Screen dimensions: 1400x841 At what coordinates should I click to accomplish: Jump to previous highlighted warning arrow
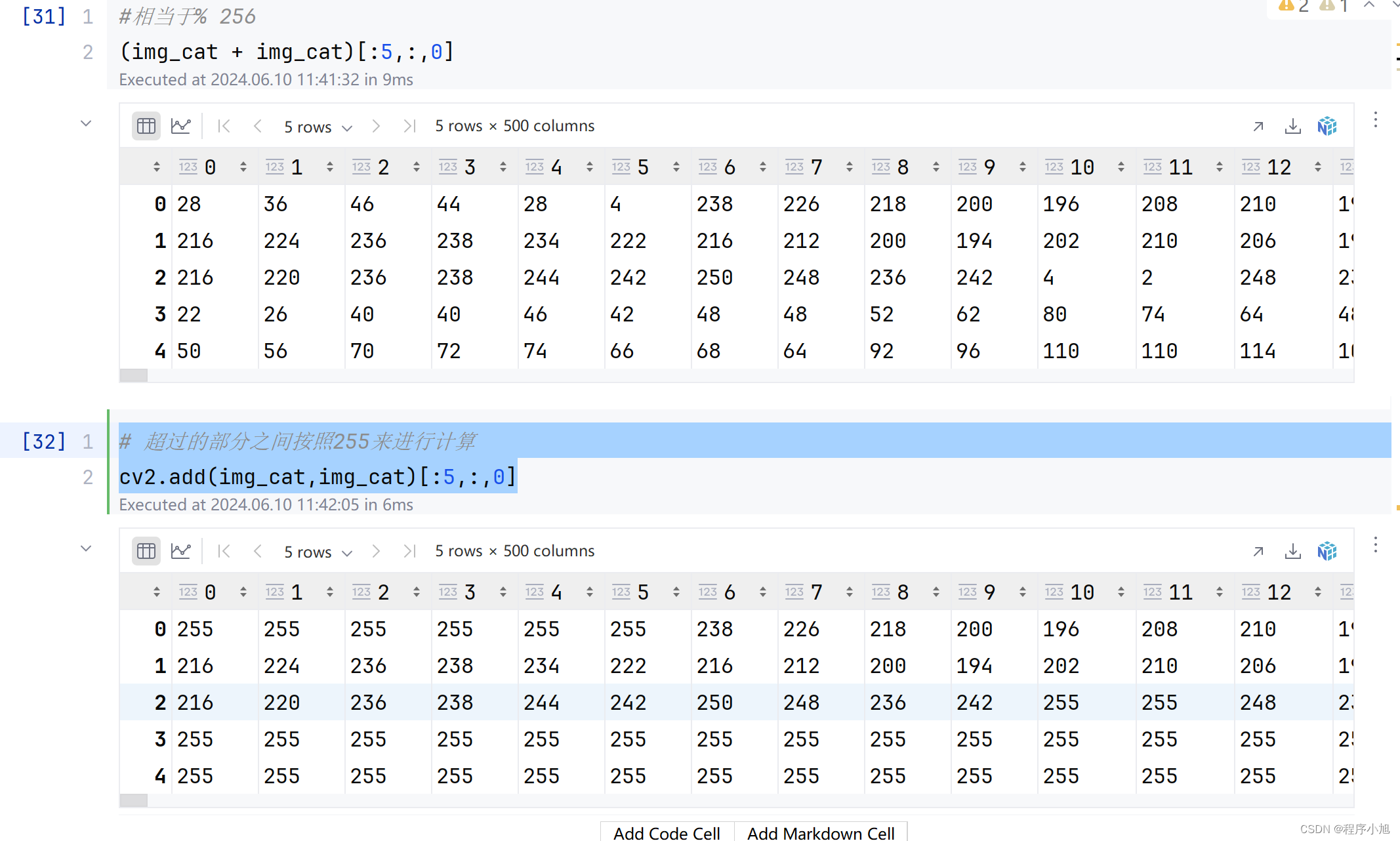pyautogui.click(x=1369, y=5)
